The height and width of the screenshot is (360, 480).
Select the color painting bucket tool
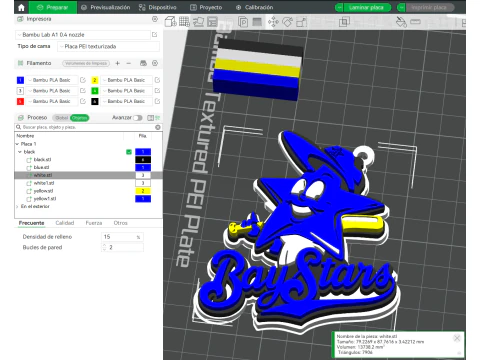401,22
